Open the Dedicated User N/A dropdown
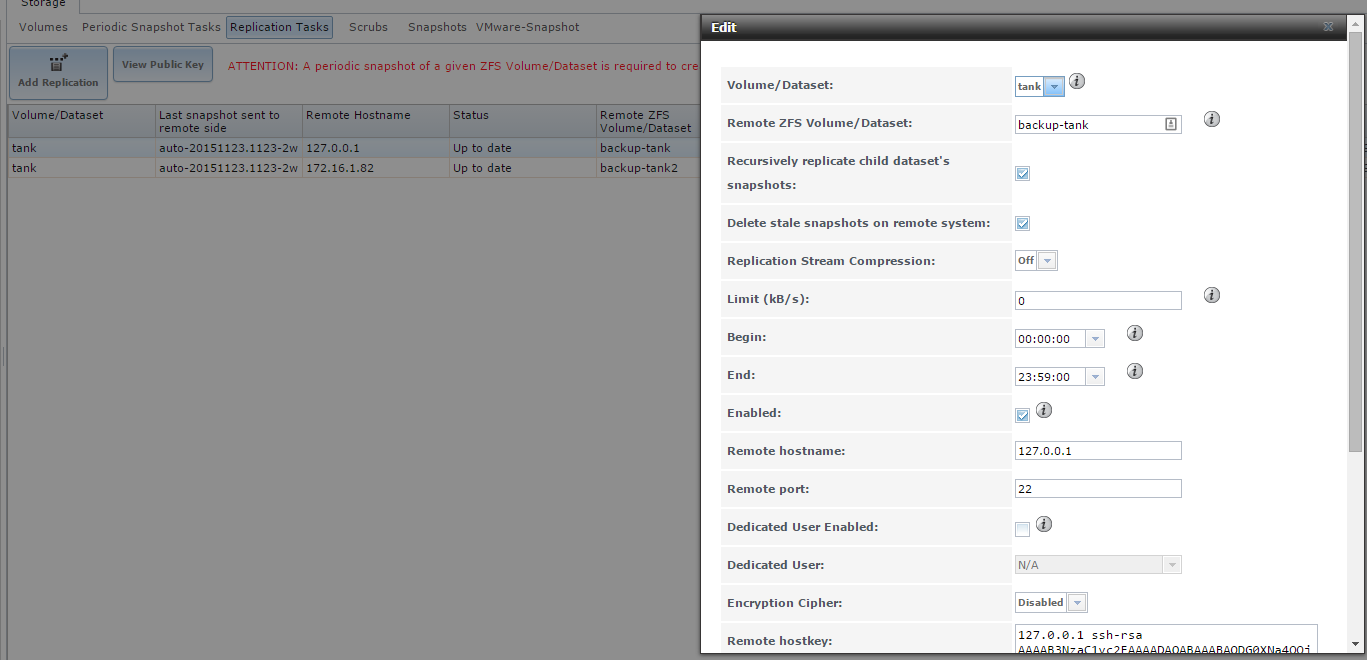Viewport: 1367px width, 660px height. click(1172, 565)
